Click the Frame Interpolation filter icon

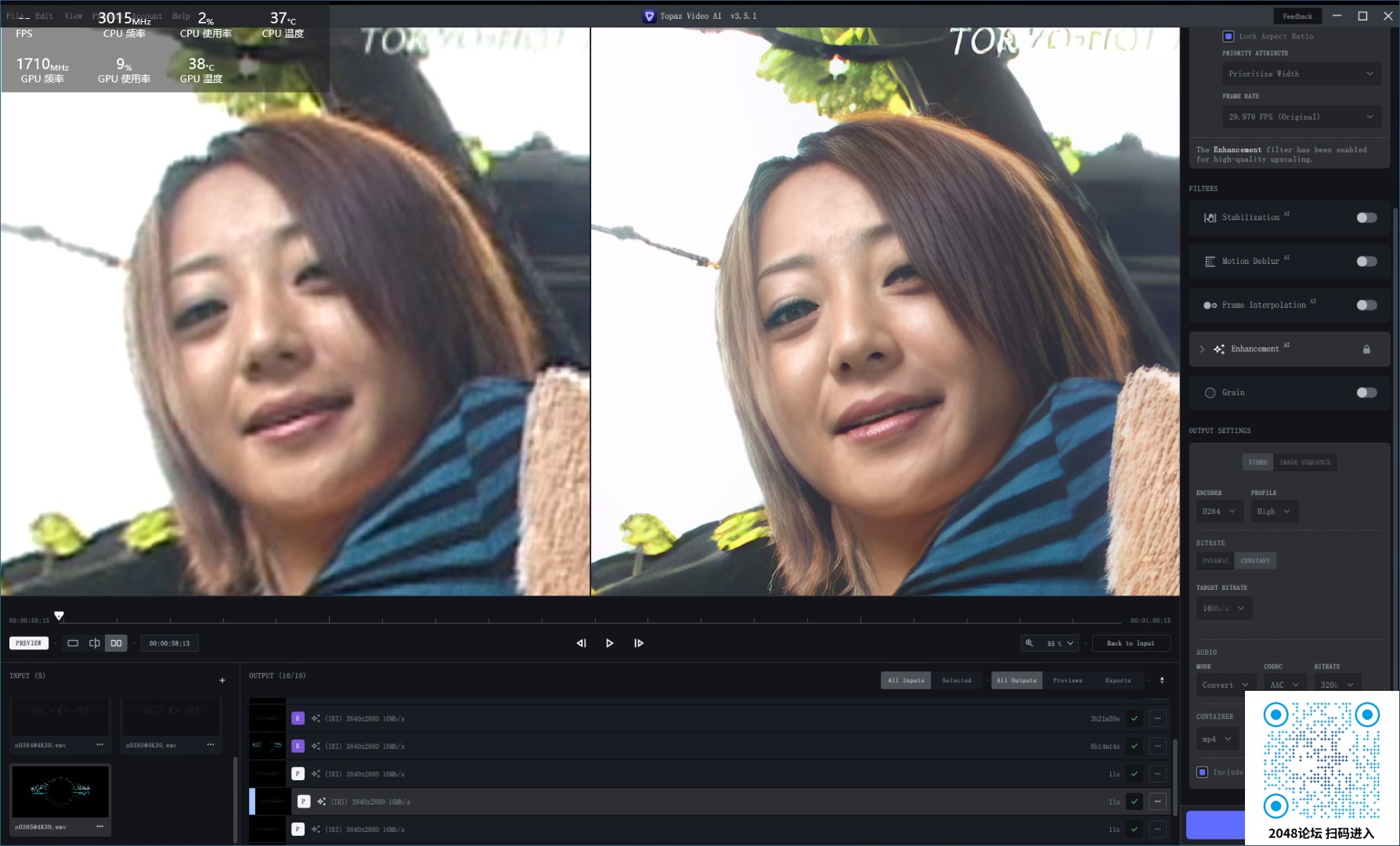(x=1210, y=305)
